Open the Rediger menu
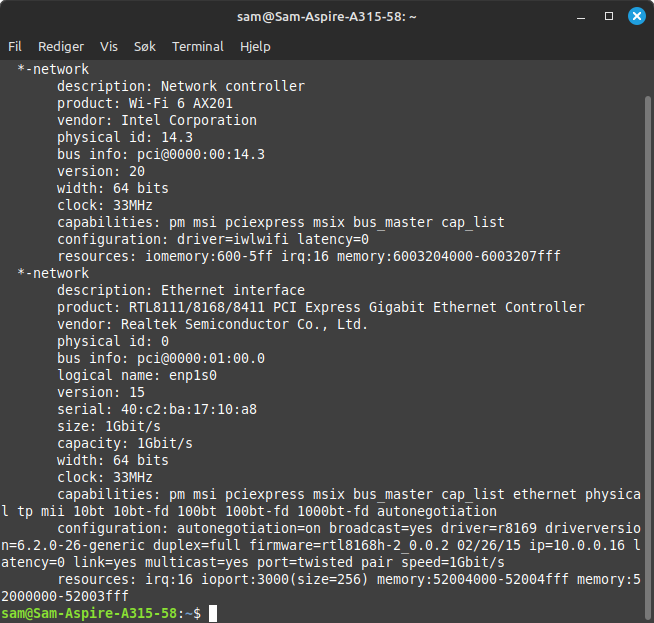Image resolution: width=654 pixels, height=623 pixels. point(61,46)
